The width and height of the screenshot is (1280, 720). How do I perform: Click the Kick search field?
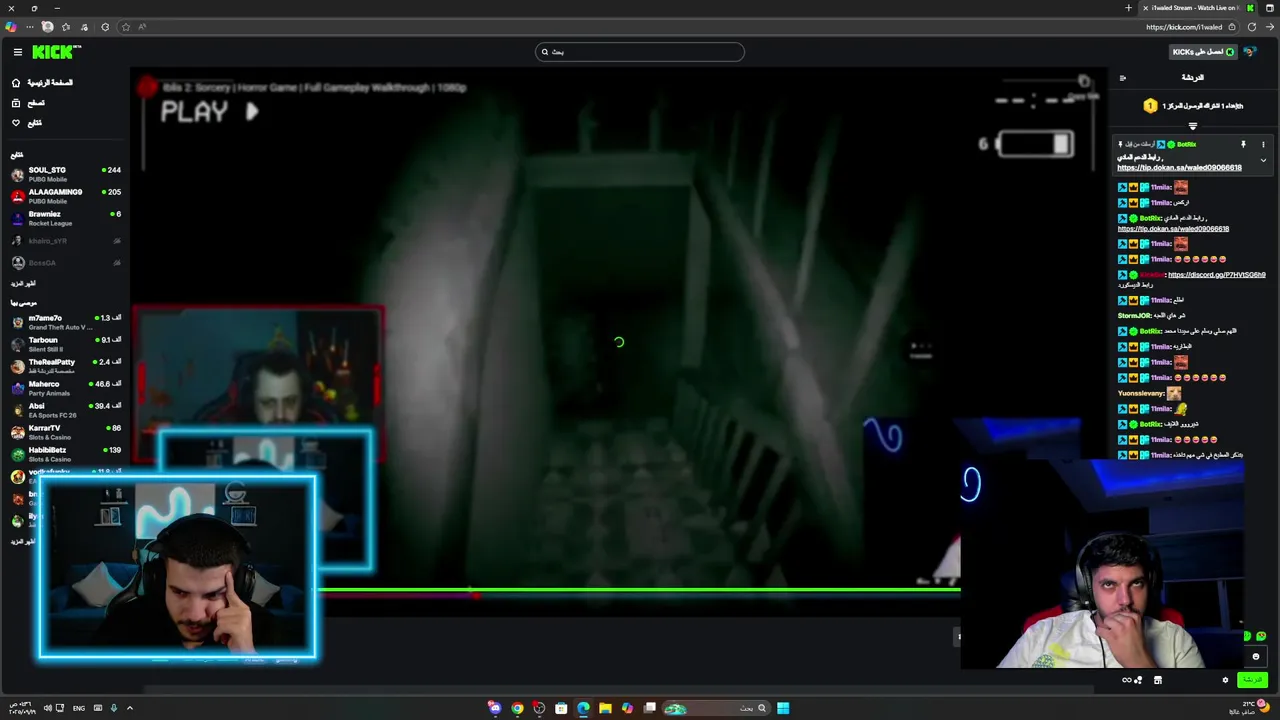tap(640, 52)
